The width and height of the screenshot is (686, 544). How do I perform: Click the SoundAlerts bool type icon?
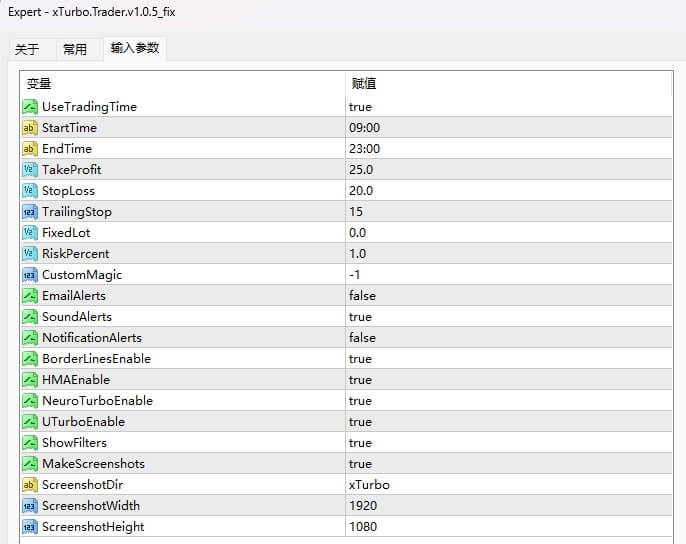point(30,317)
